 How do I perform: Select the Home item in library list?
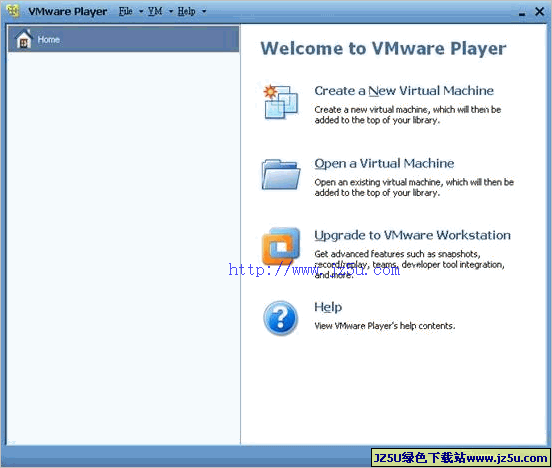[x=123, y=39]
